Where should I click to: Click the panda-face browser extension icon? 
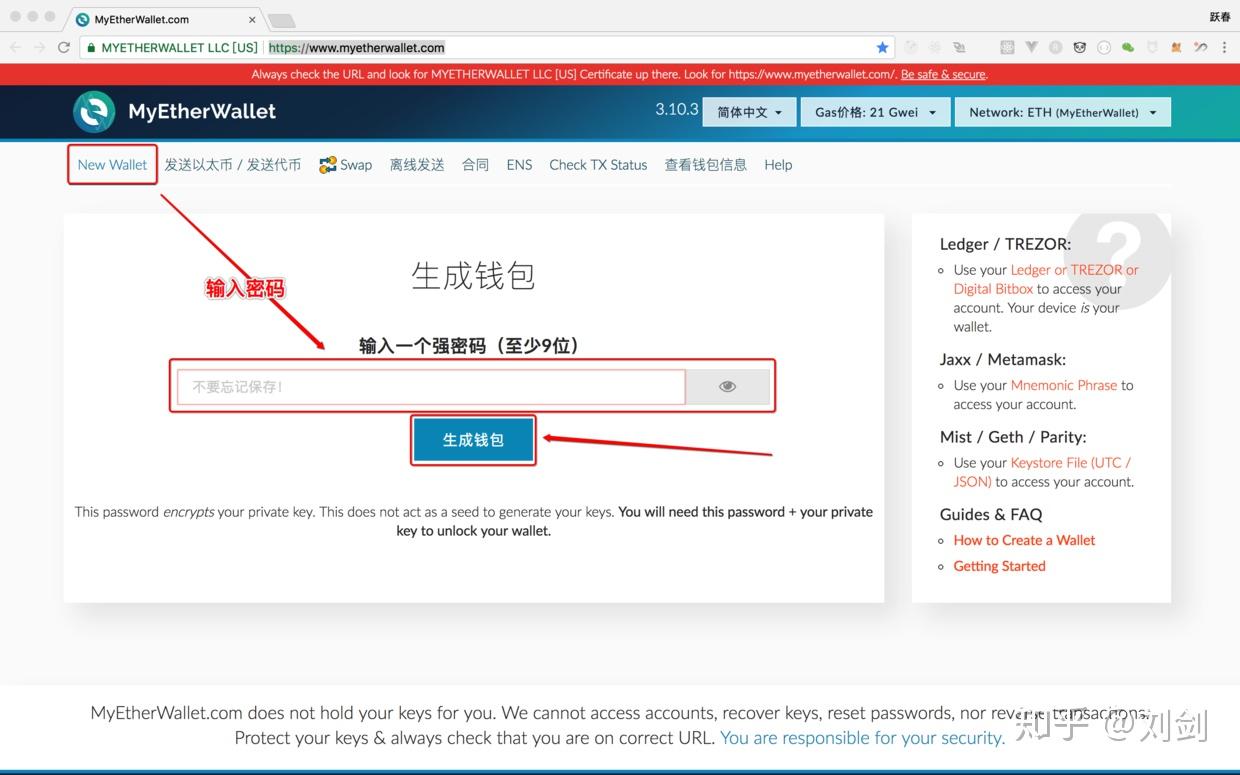[x=1080, y=47]
